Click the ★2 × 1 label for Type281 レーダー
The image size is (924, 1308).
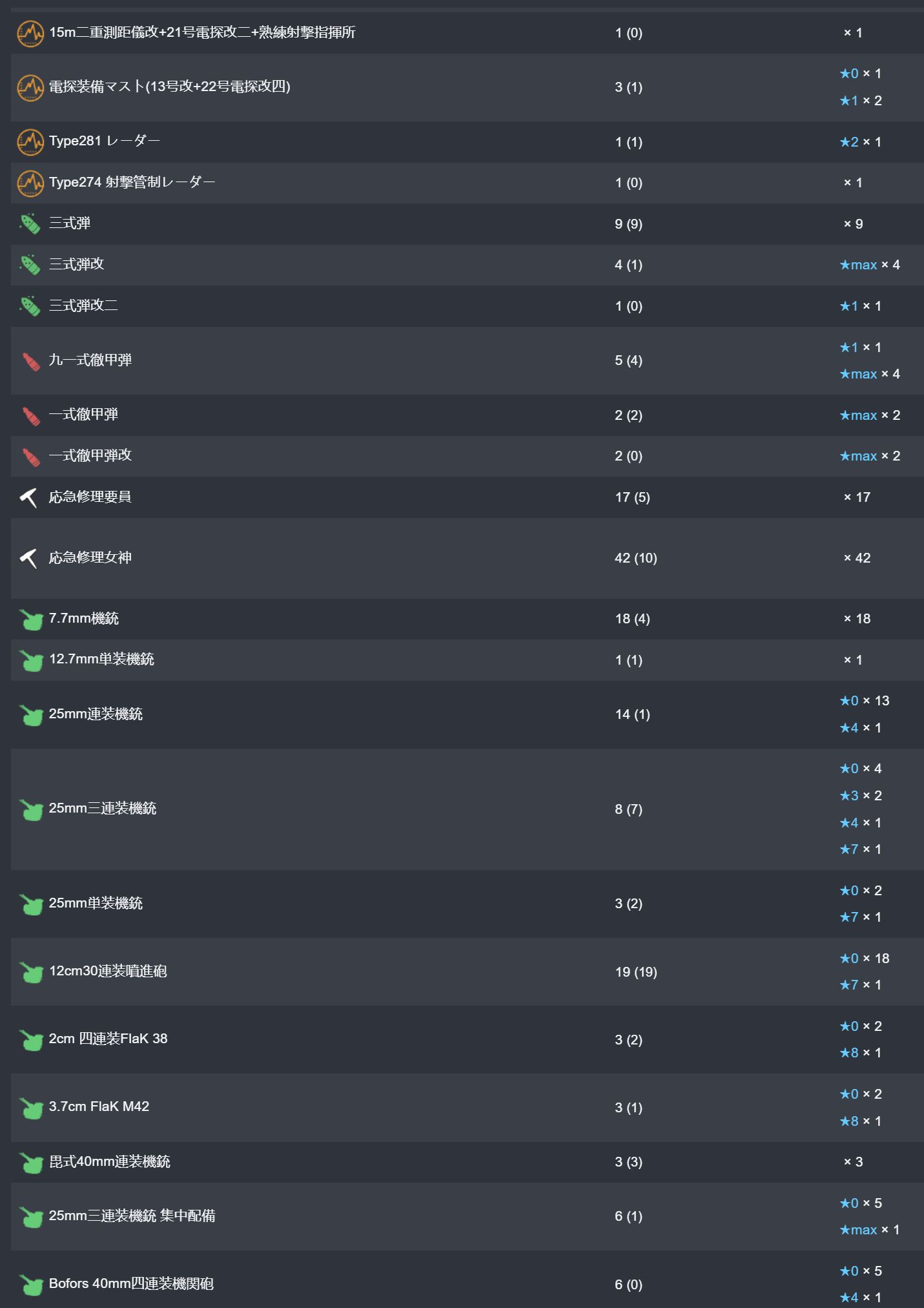click(x=860, y=142)
